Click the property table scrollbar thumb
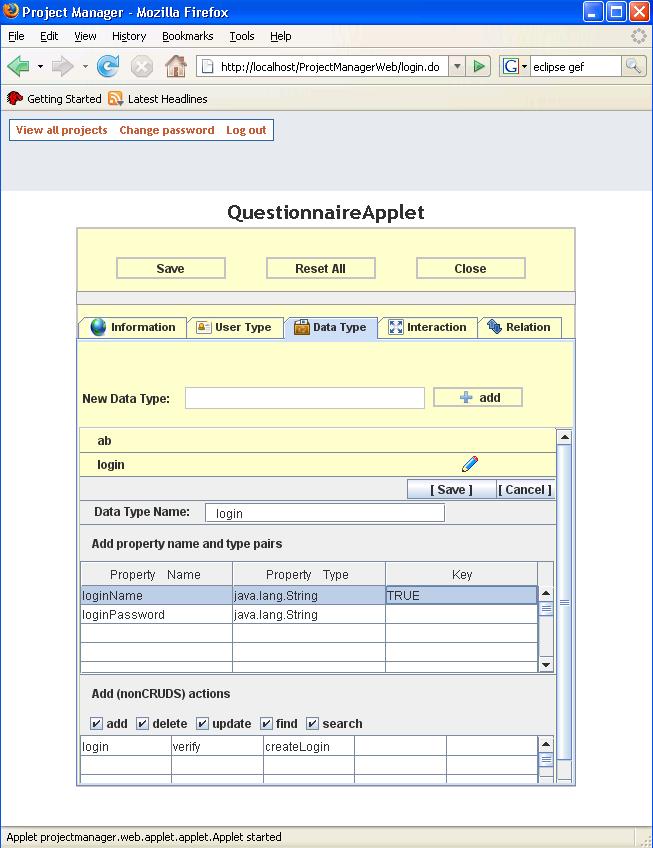The width and height of the screenshot is (653, 848). click(x=546, y=609)
